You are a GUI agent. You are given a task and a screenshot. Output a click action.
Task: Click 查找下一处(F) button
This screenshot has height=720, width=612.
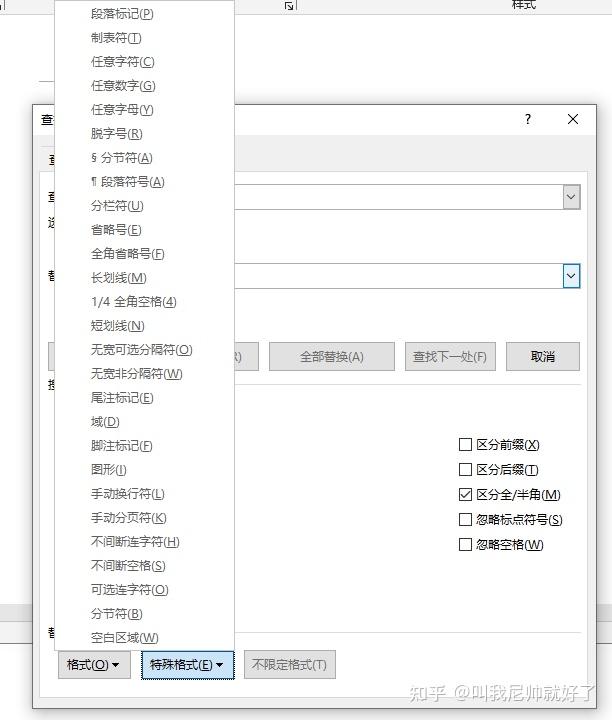point(450,356)
